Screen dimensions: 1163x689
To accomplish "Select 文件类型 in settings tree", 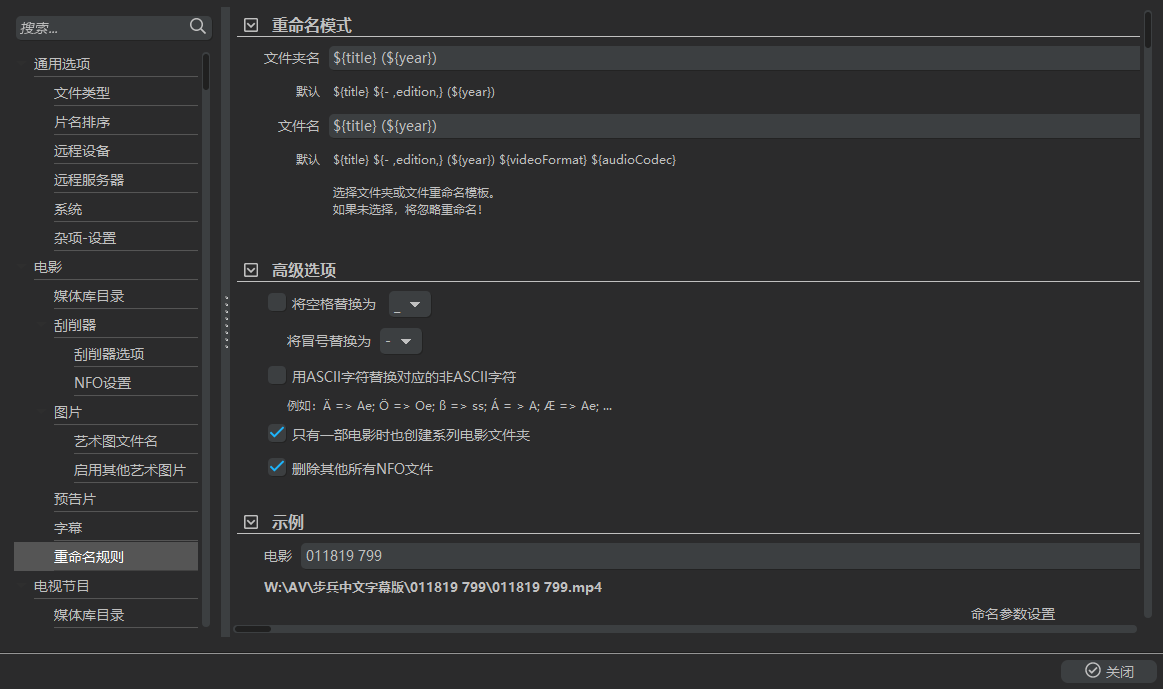I will [82, 93].
